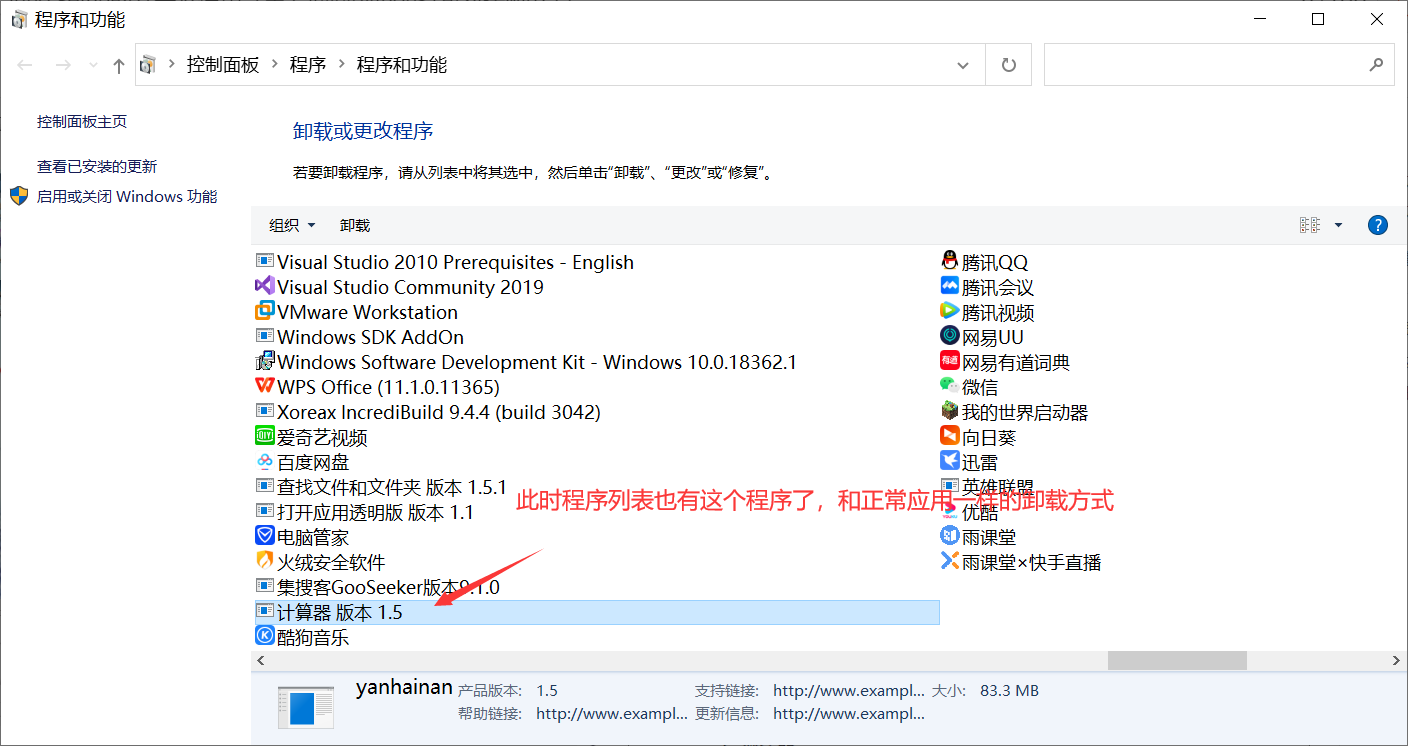
Task: Click the 火绒安全软件 icon
Action: coord(265,562)
